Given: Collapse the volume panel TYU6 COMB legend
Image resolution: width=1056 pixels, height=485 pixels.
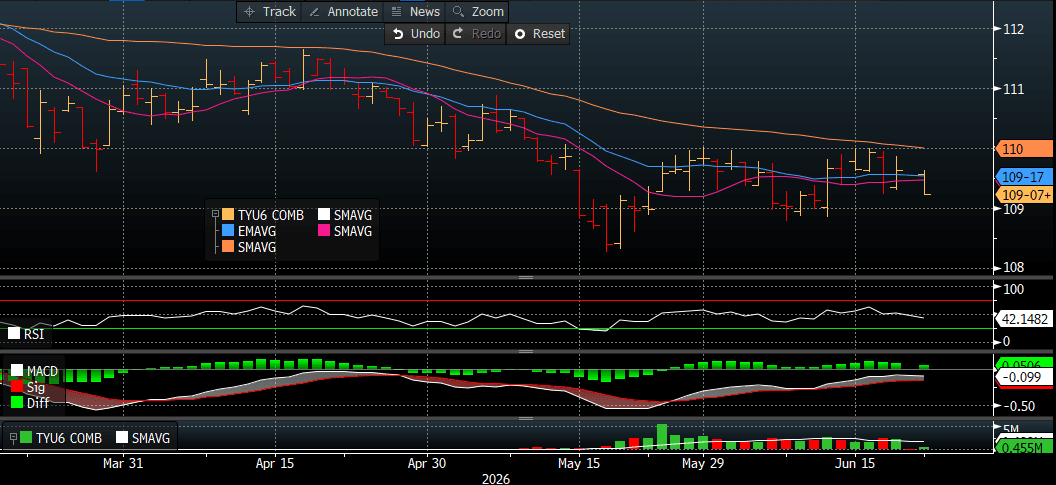Looking at the screenshot, I should (x=13, y=438).
